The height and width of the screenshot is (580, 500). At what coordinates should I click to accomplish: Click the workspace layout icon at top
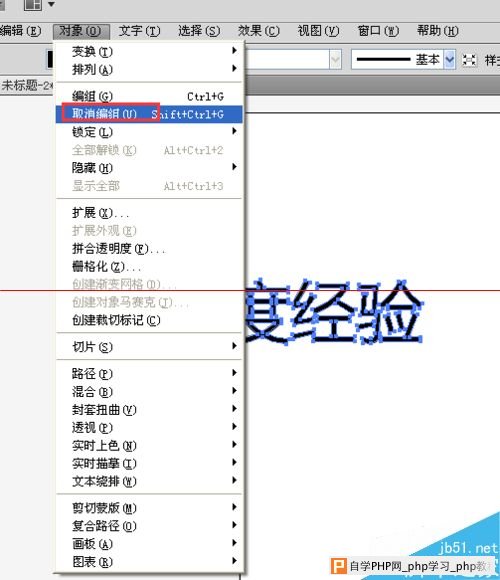click(33, 5)
